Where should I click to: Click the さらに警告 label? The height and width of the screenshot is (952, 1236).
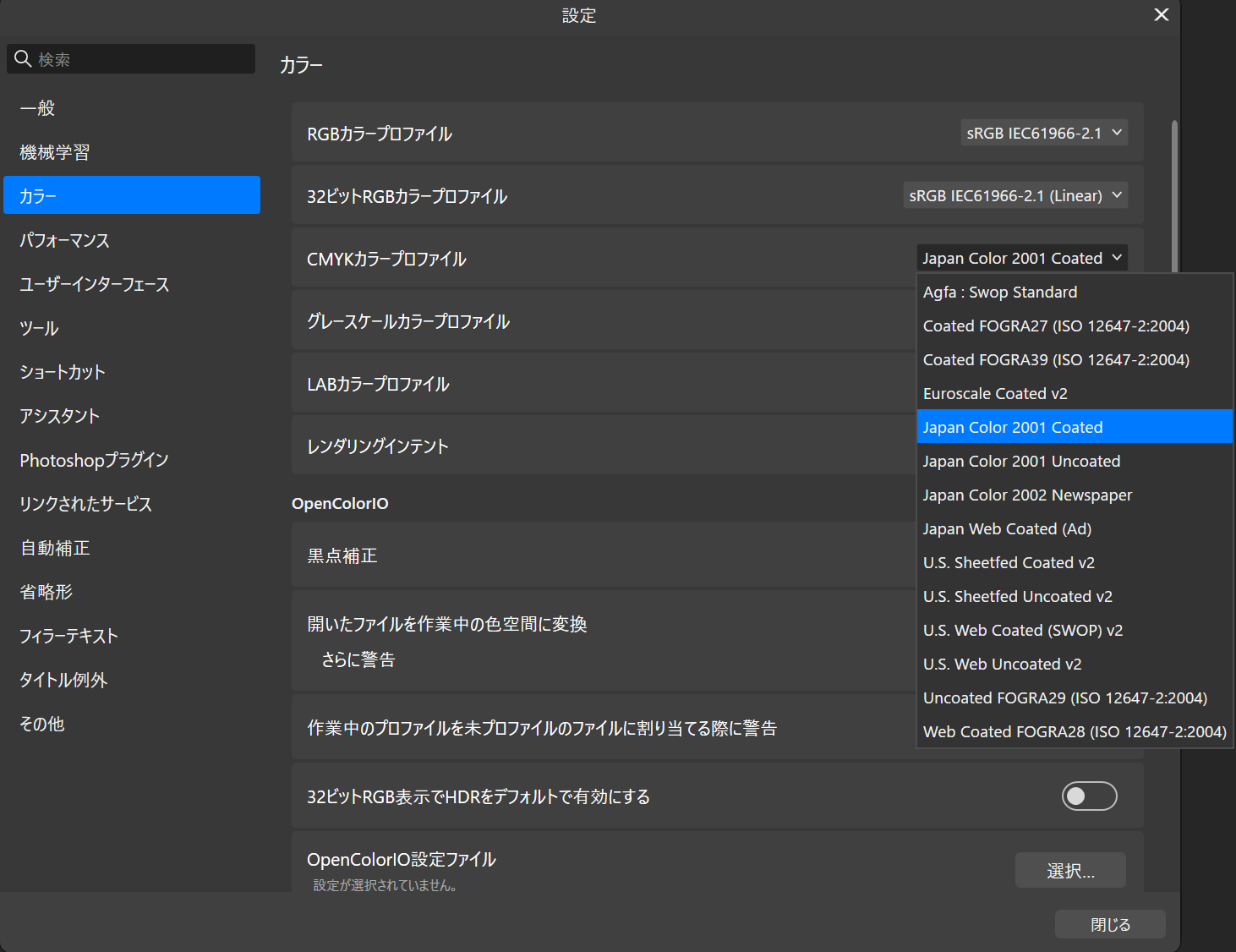pyautogui.click(x=358, y=659)
